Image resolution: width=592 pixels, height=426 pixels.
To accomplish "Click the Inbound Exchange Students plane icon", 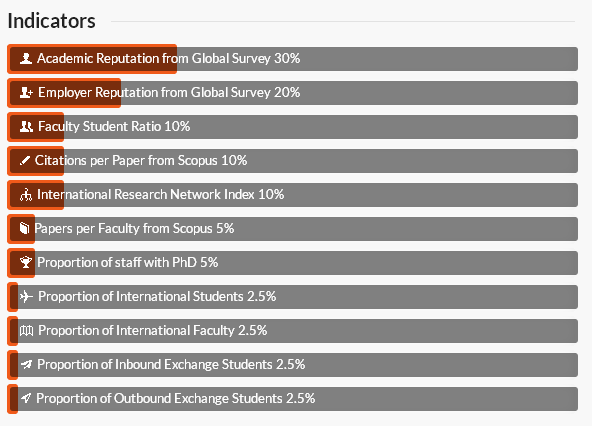I will [x=26, y=364].
